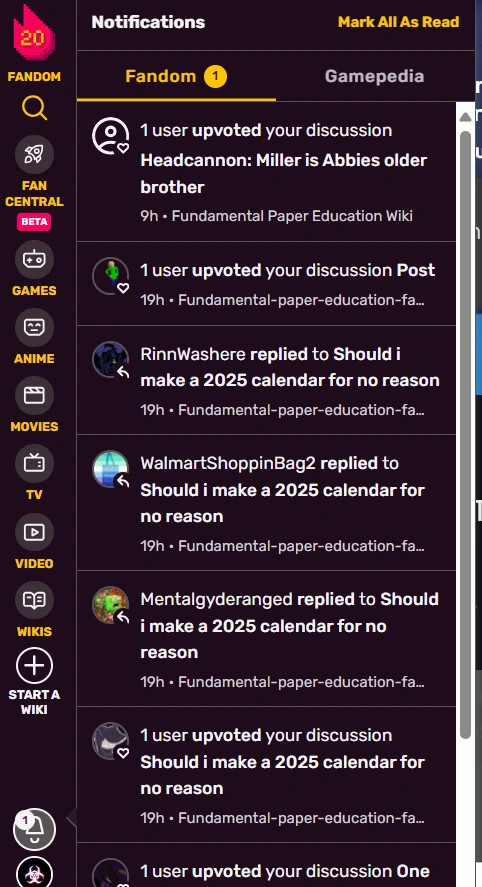This screenshot has width=482, height=887.
Task: Click the user profile avatar at sidebar bottom
Action: (x=35, y=873)
